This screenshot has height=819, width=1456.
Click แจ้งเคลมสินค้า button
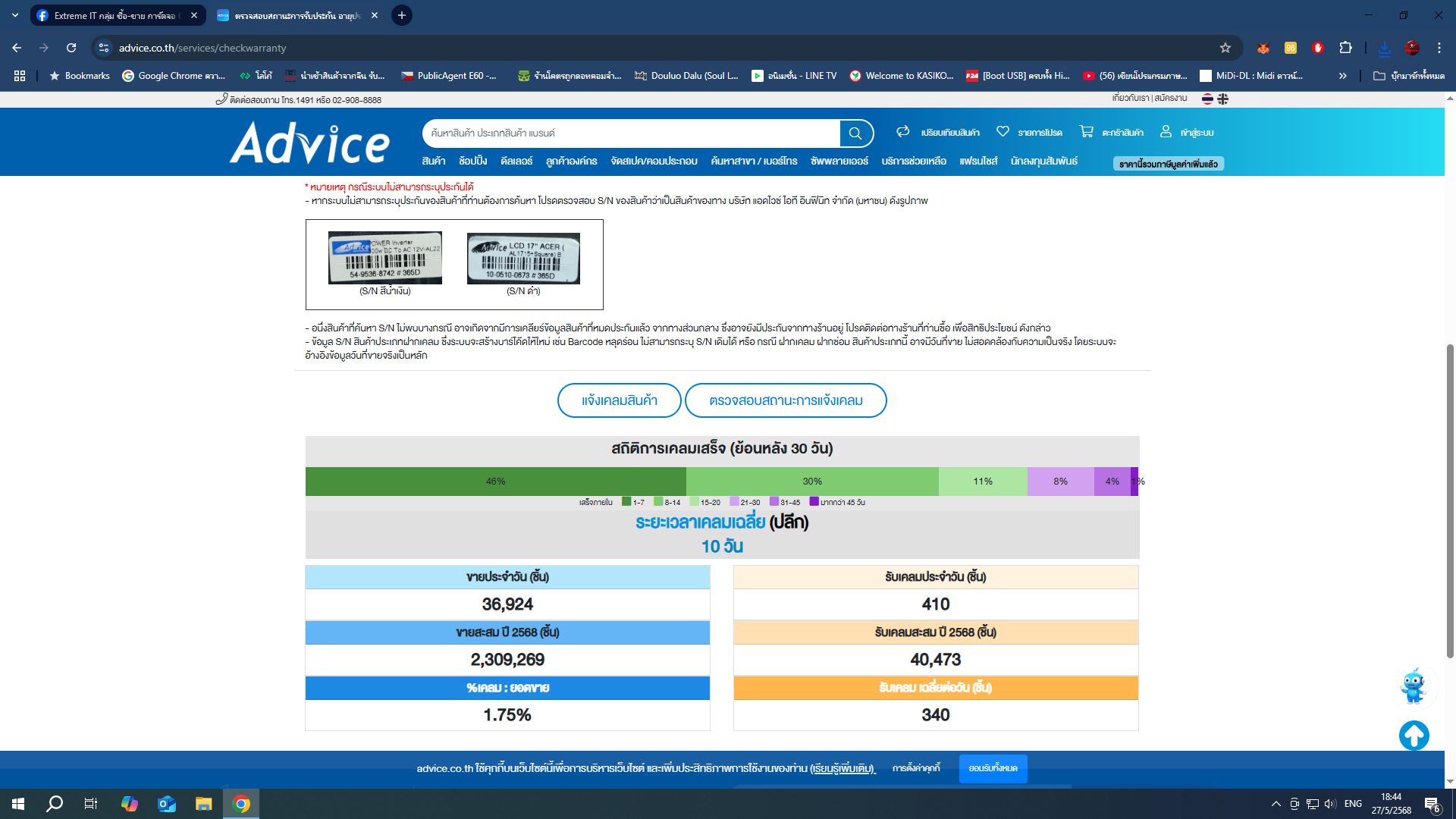click(619, 400)
